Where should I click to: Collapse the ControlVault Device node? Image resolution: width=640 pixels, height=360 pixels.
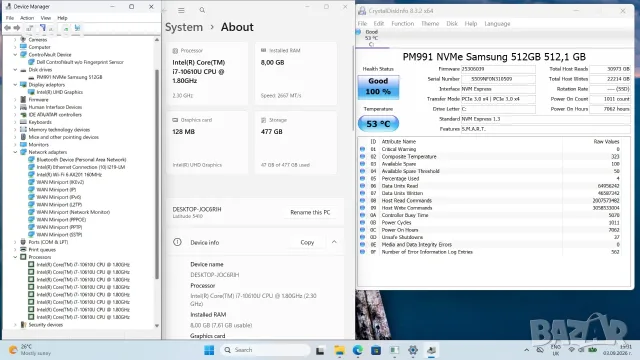[16, 54]
